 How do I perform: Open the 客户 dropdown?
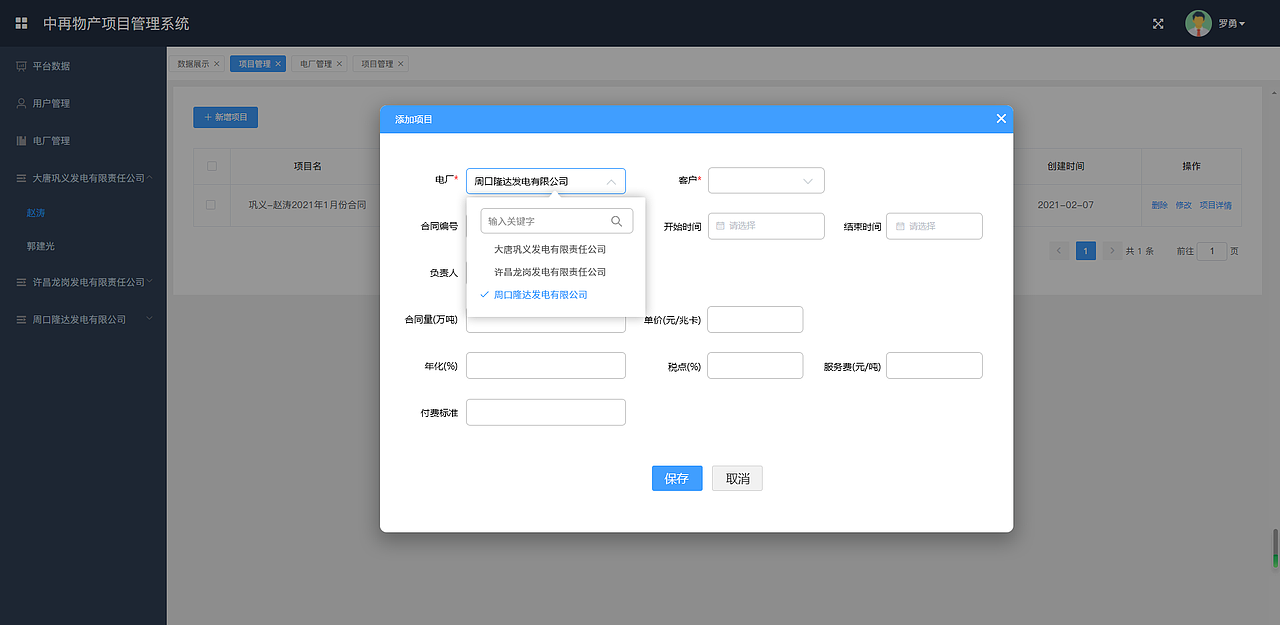(x=766, y=181)
